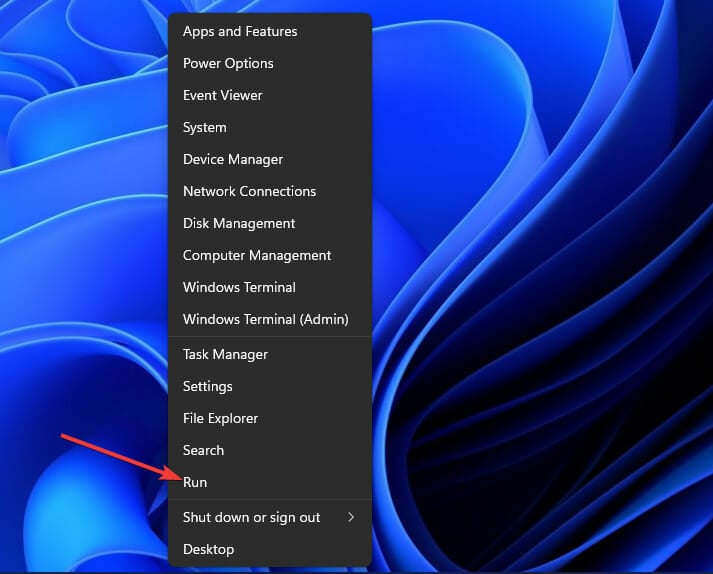Expand the Shut down submenu chevron arrow
Image resolution: width=713 pixels, height=574 pixels.
351,517
